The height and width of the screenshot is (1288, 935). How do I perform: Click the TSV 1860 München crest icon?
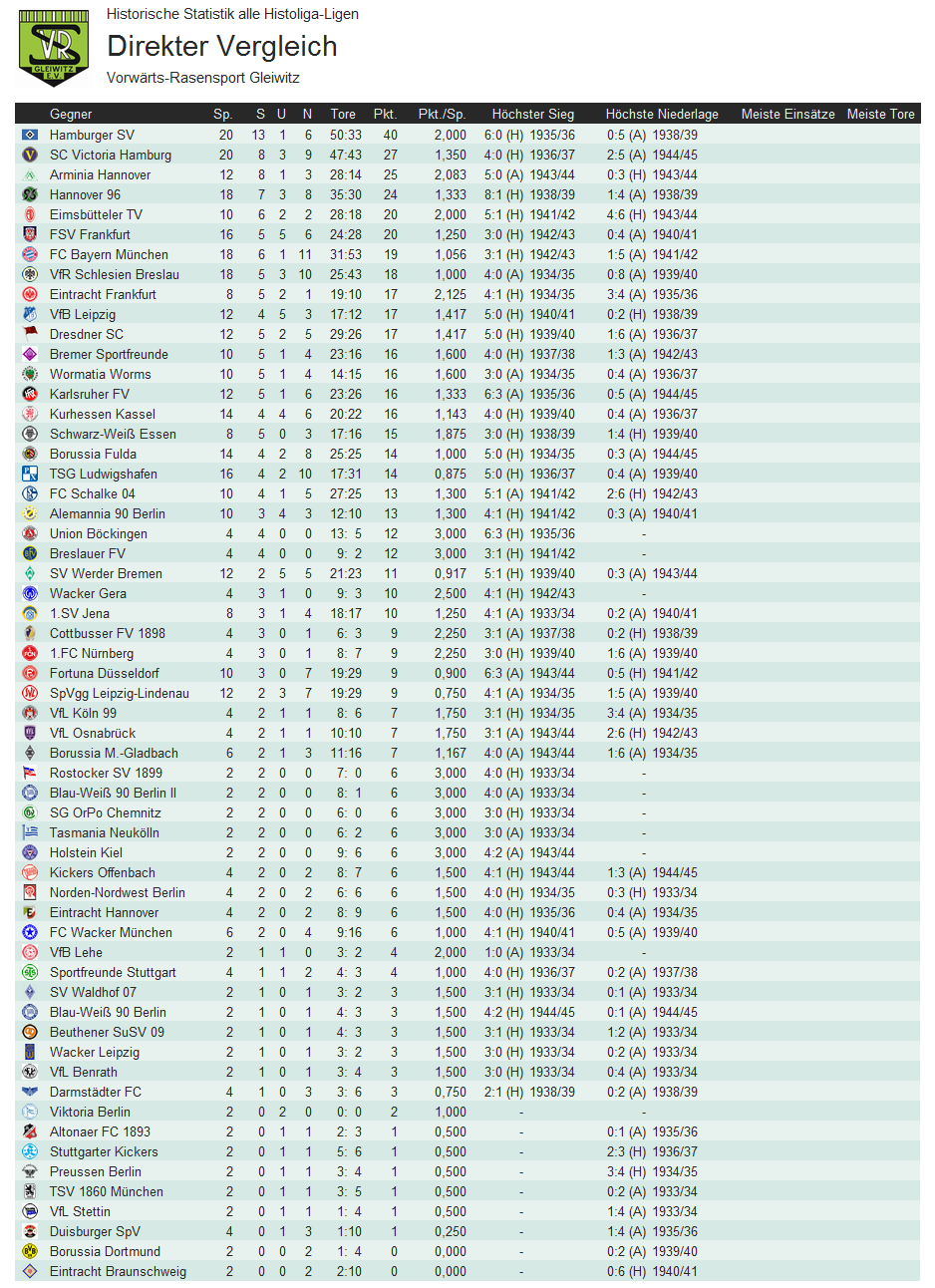point(30,1191)
